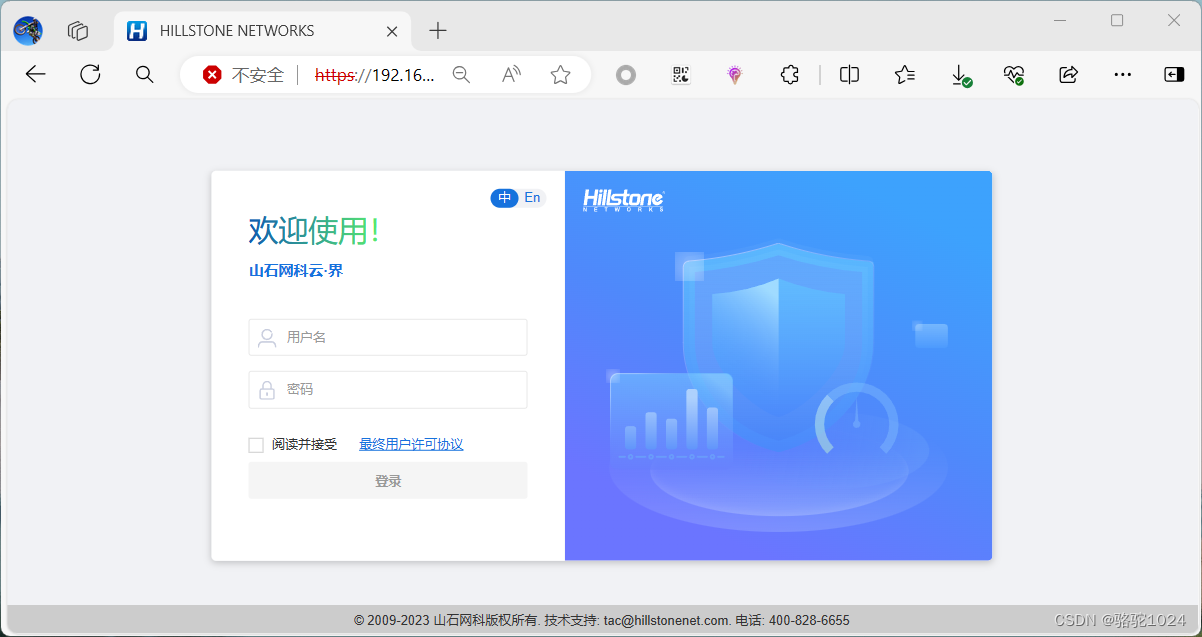
Task: Click the 密码 password input field
Action: click(388, 390)
